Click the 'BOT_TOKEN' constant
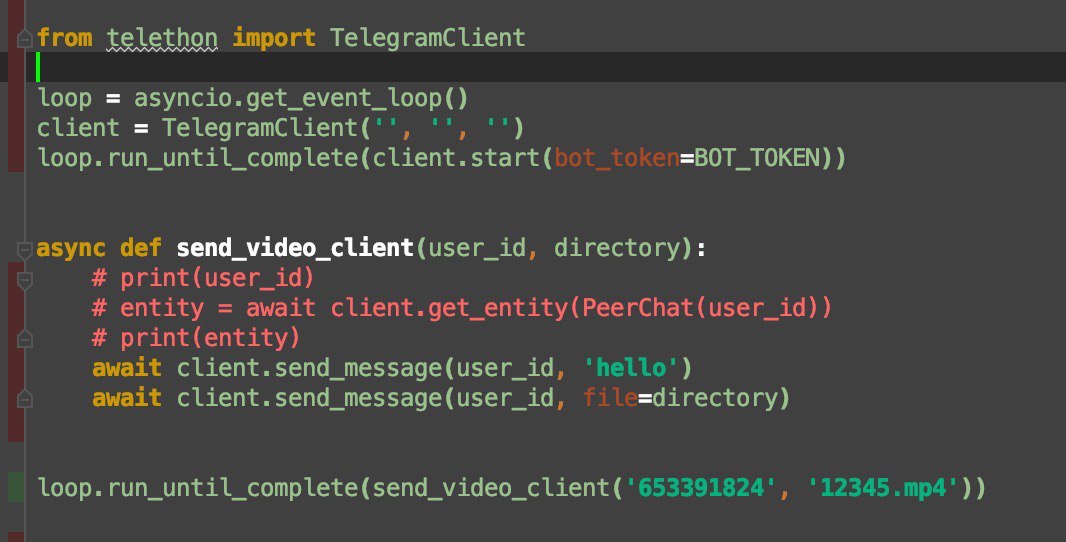 [757, 158]
